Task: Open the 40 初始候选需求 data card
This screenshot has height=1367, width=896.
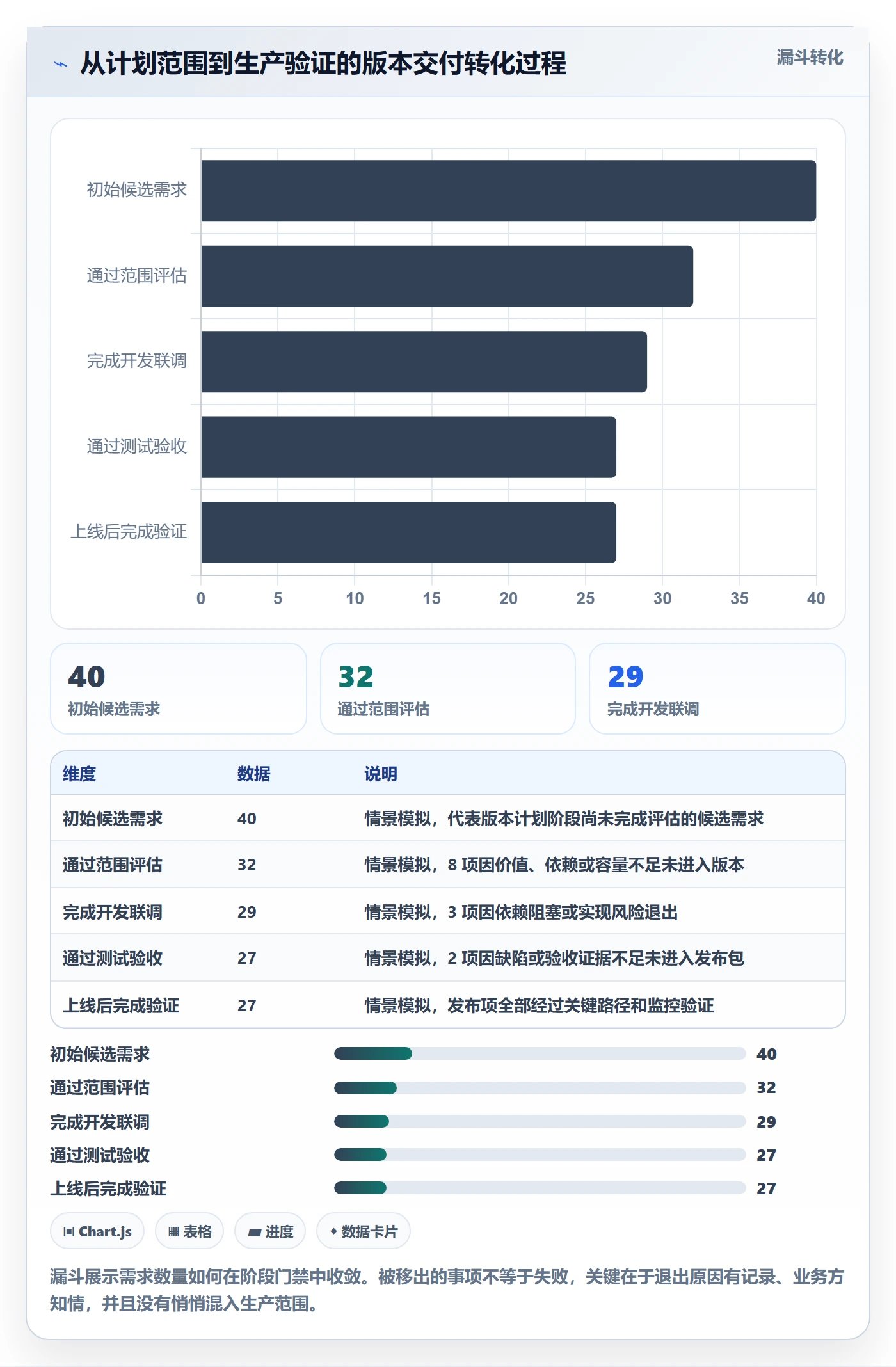Action: (179, 689)
